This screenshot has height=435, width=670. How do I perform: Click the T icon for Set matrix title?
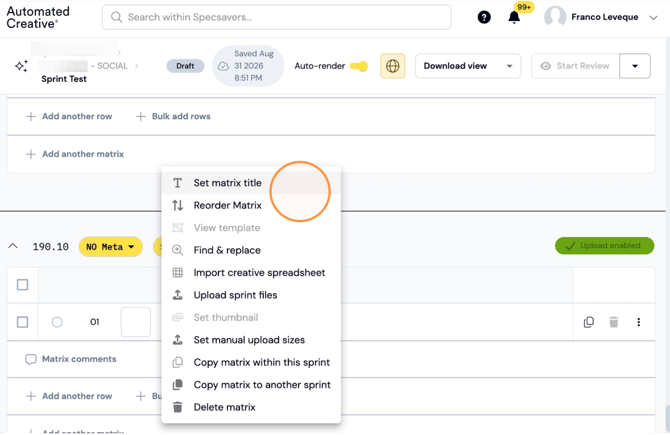pyautogui.click(x=177, y=183)
